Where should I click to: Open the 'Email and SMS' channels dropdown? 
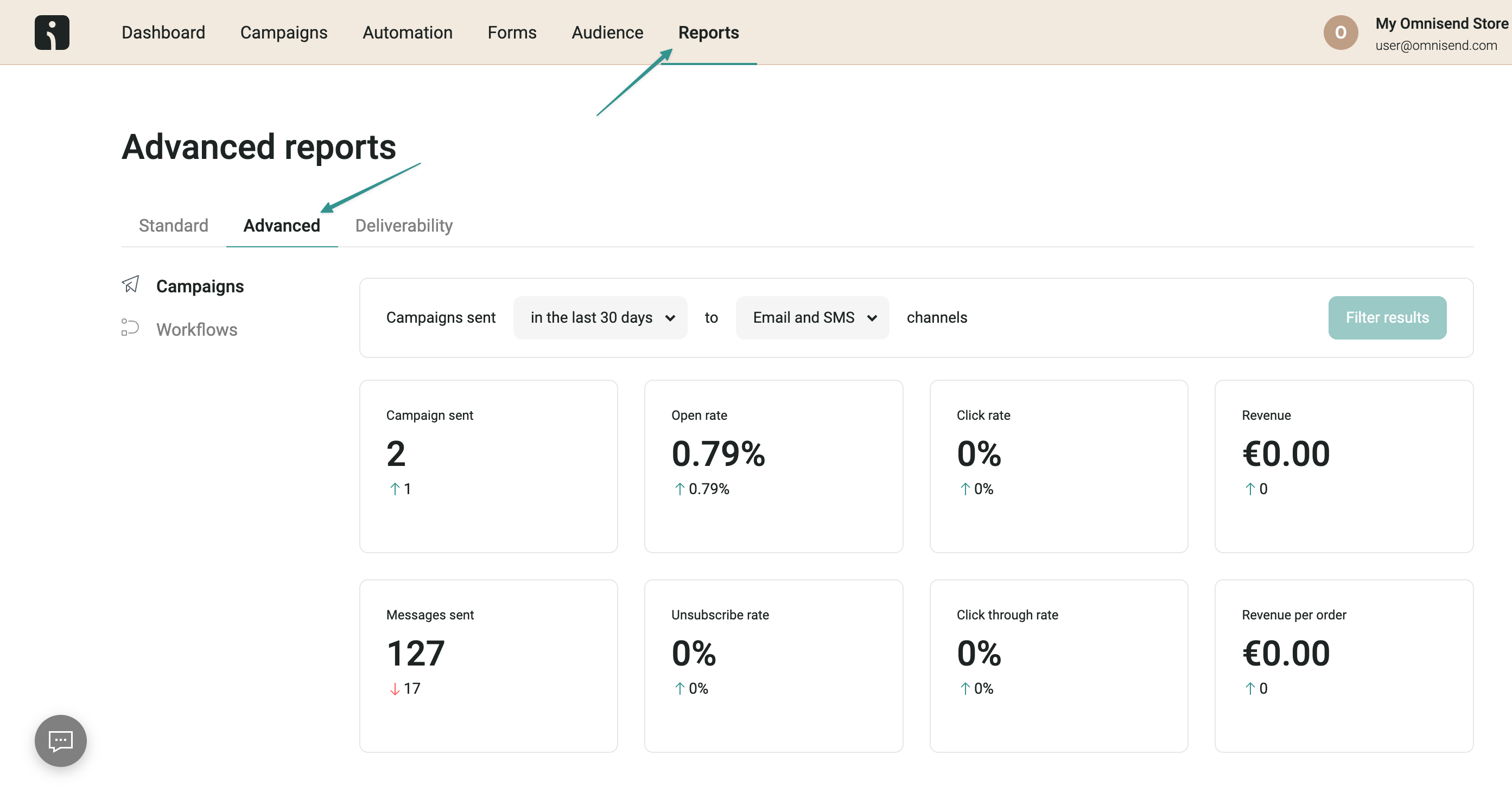pos(812,317)
